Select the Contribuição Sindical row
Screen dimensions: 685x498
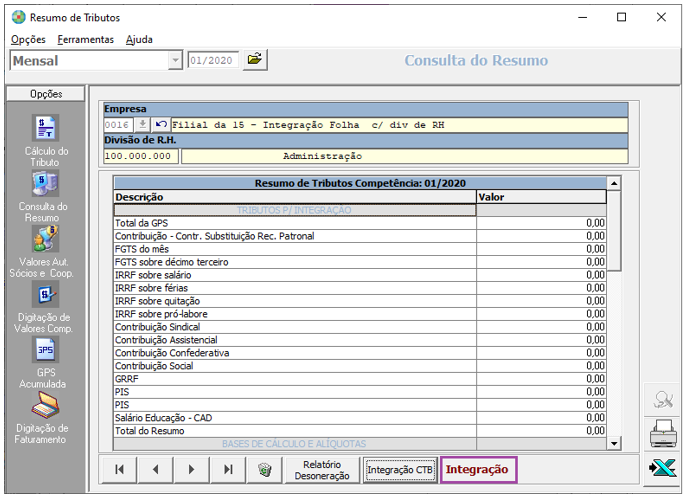pos(360,327)
